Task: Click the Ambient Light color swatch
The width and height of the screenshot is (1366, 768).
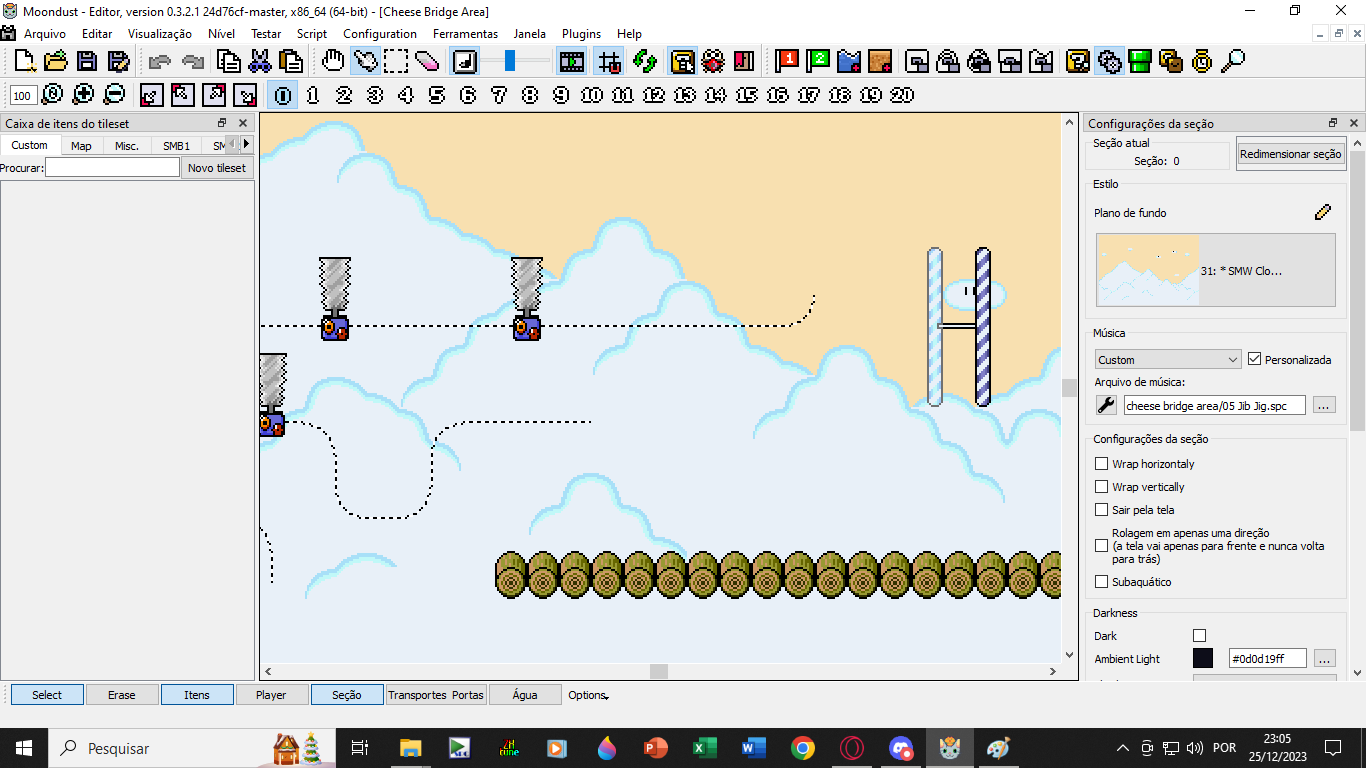Action: point(1203,658)
